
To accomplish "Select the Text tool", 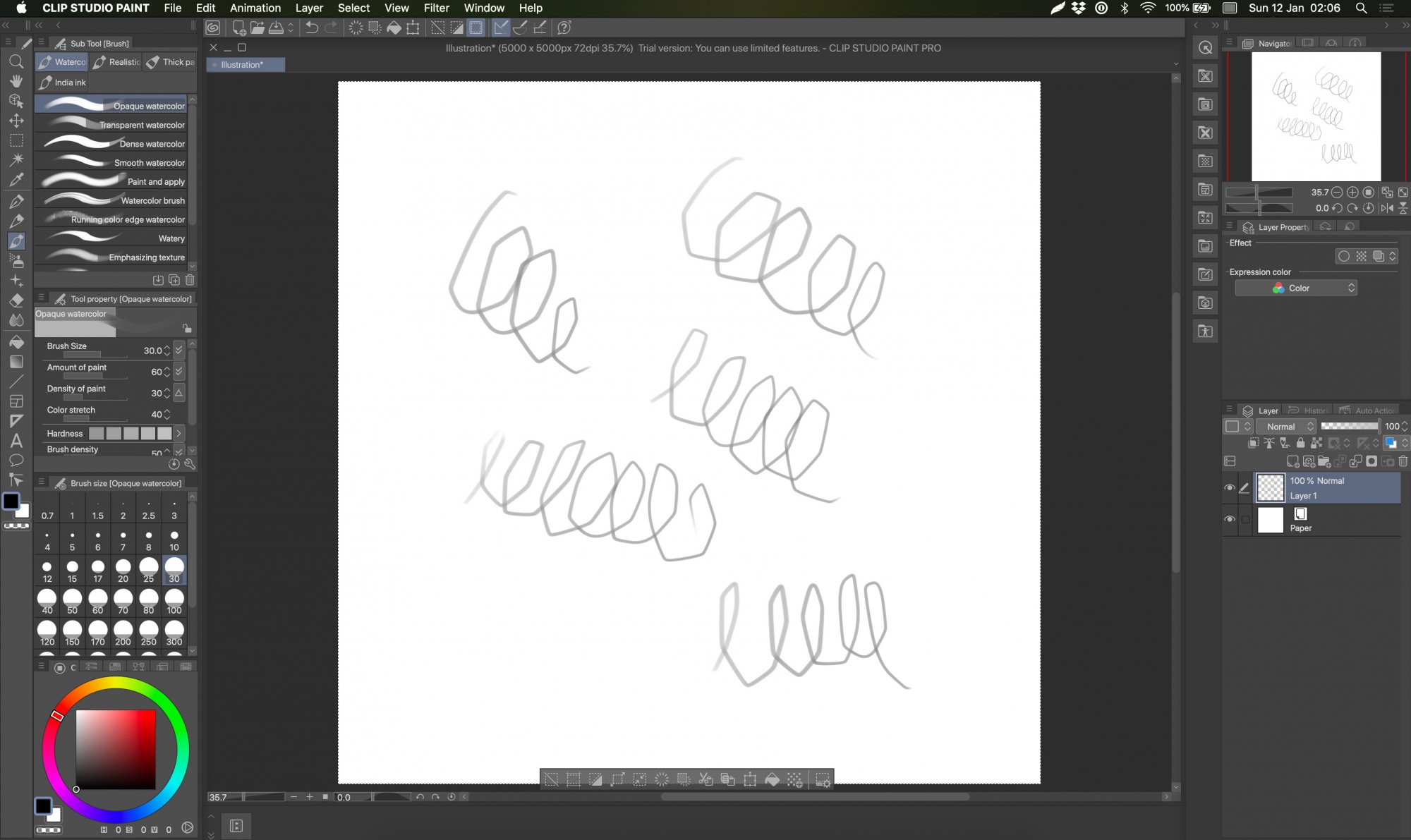I will tap(17, 441).
